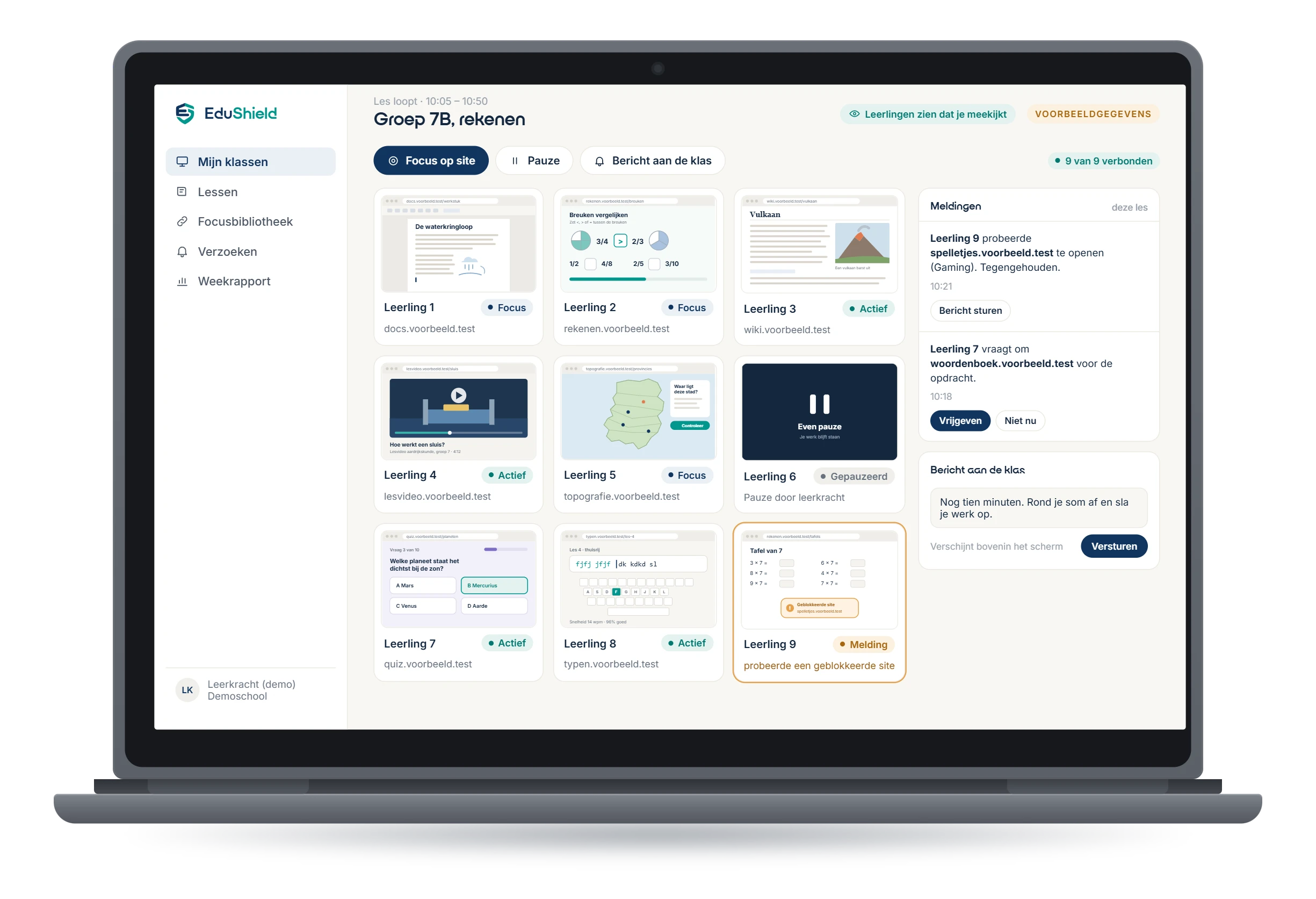Click the EduShield shield logo icon
The width and height of the screenshot is (1316, 899).
185,113
